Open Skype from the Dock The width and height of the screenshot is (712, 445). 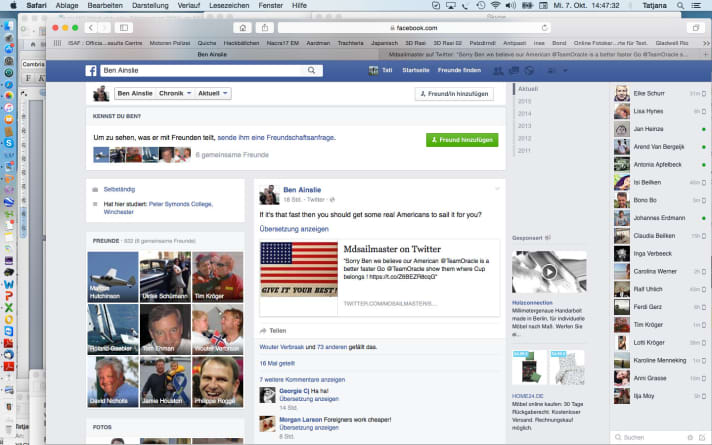pos(9,143)
